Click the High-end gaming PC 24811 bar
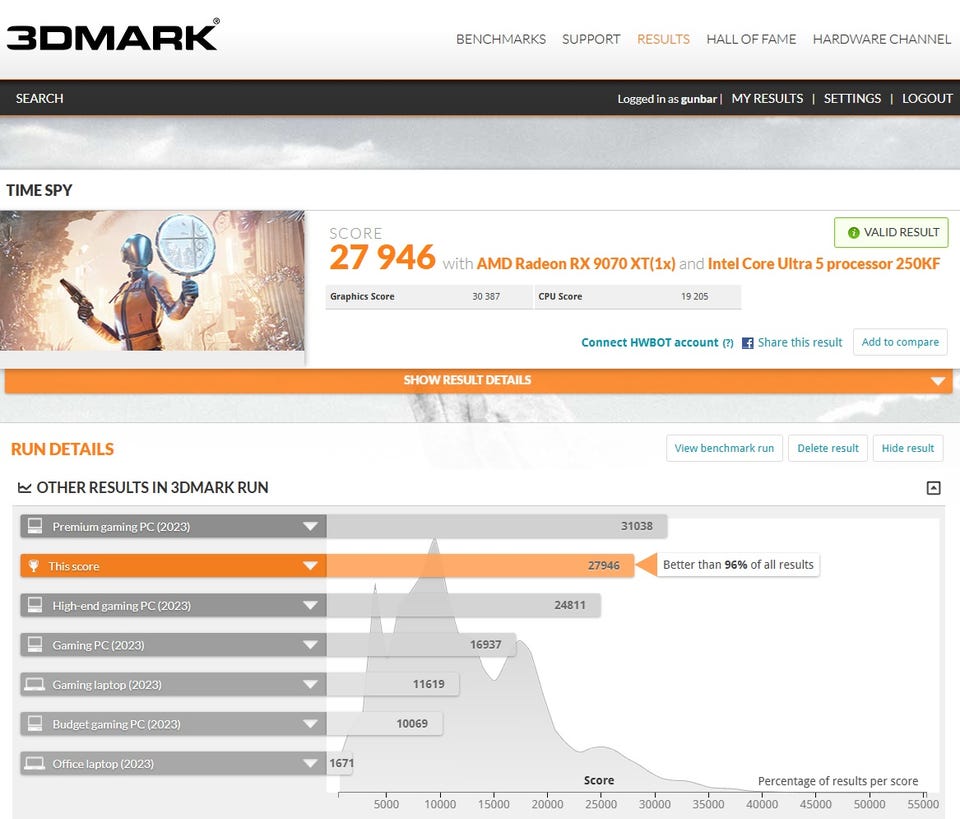The image size is (960, 819). pyautogui.click(x=463, y=605)
